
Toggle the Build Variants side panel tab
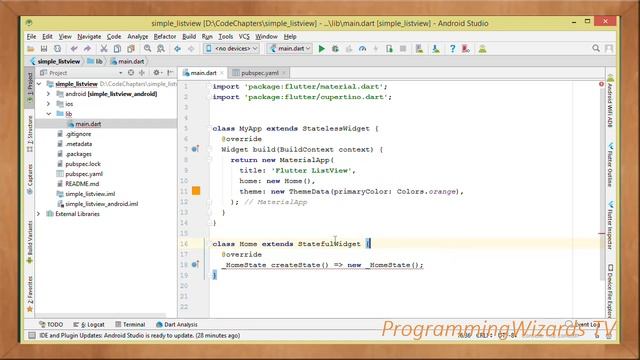click(30, 242)
